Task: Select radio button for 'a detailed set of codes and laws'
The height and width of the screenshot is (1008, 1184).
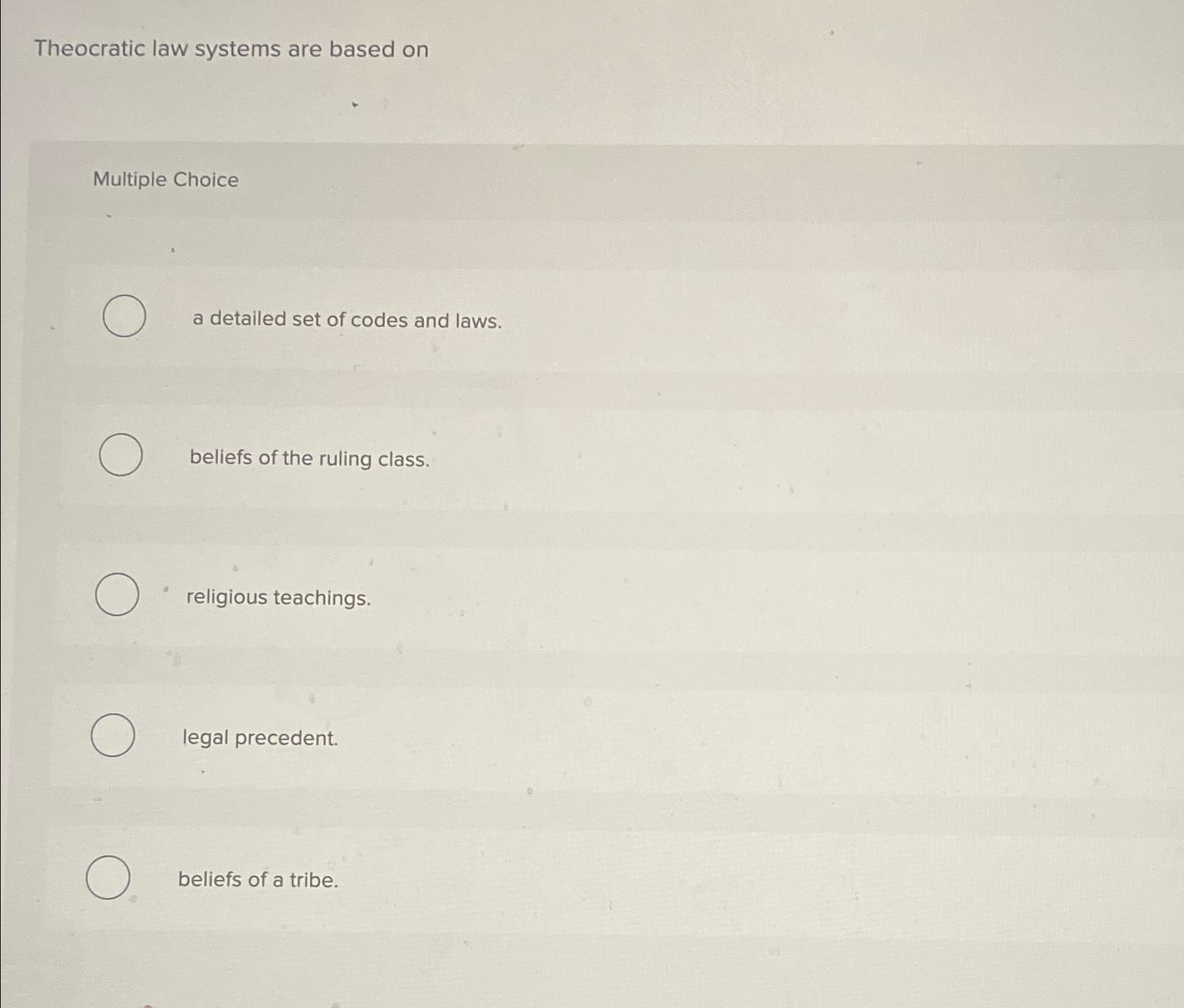Action: click(123, 317)
